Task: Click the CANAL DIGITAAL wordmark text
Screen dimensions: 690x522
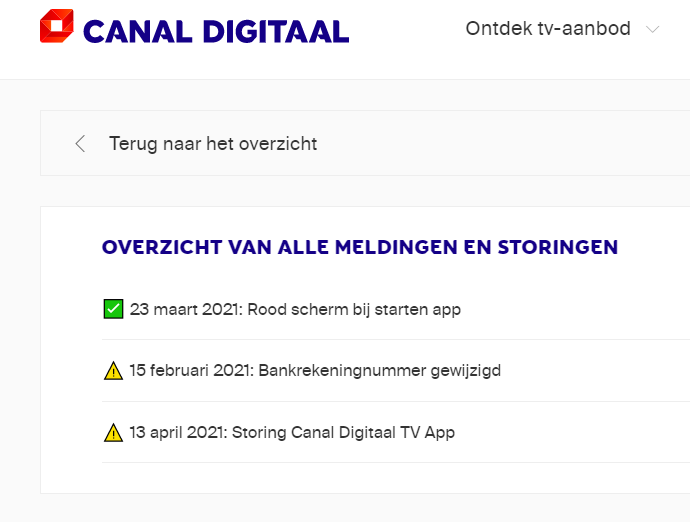Action: tap(216, 31)
